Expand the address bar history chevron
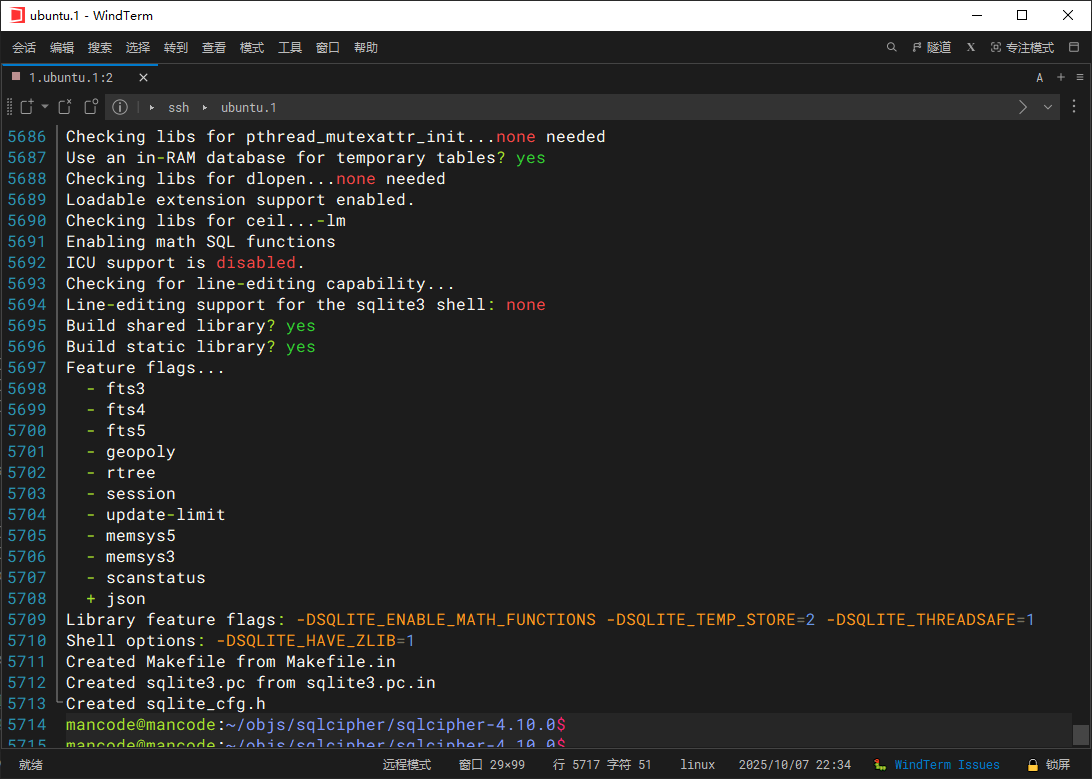 (x=1048, y=107)
